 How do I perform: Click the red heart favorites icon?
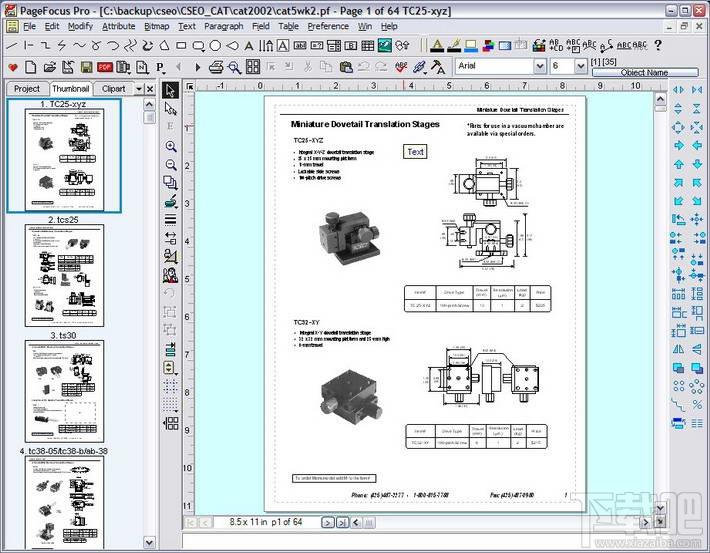pyautogui.click(x=13, y=67)
